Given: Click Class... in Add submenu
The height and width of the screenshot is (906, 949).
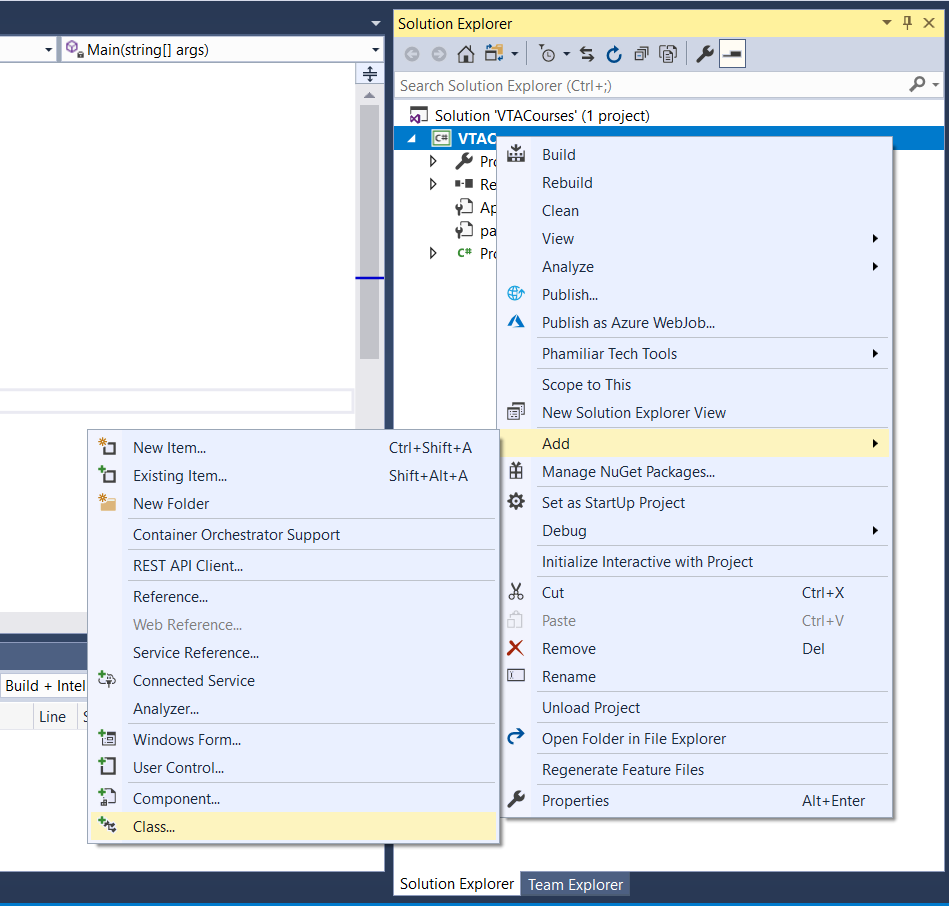Looking at the screenshot, I should pyautogui.click(x=294, y=827).
